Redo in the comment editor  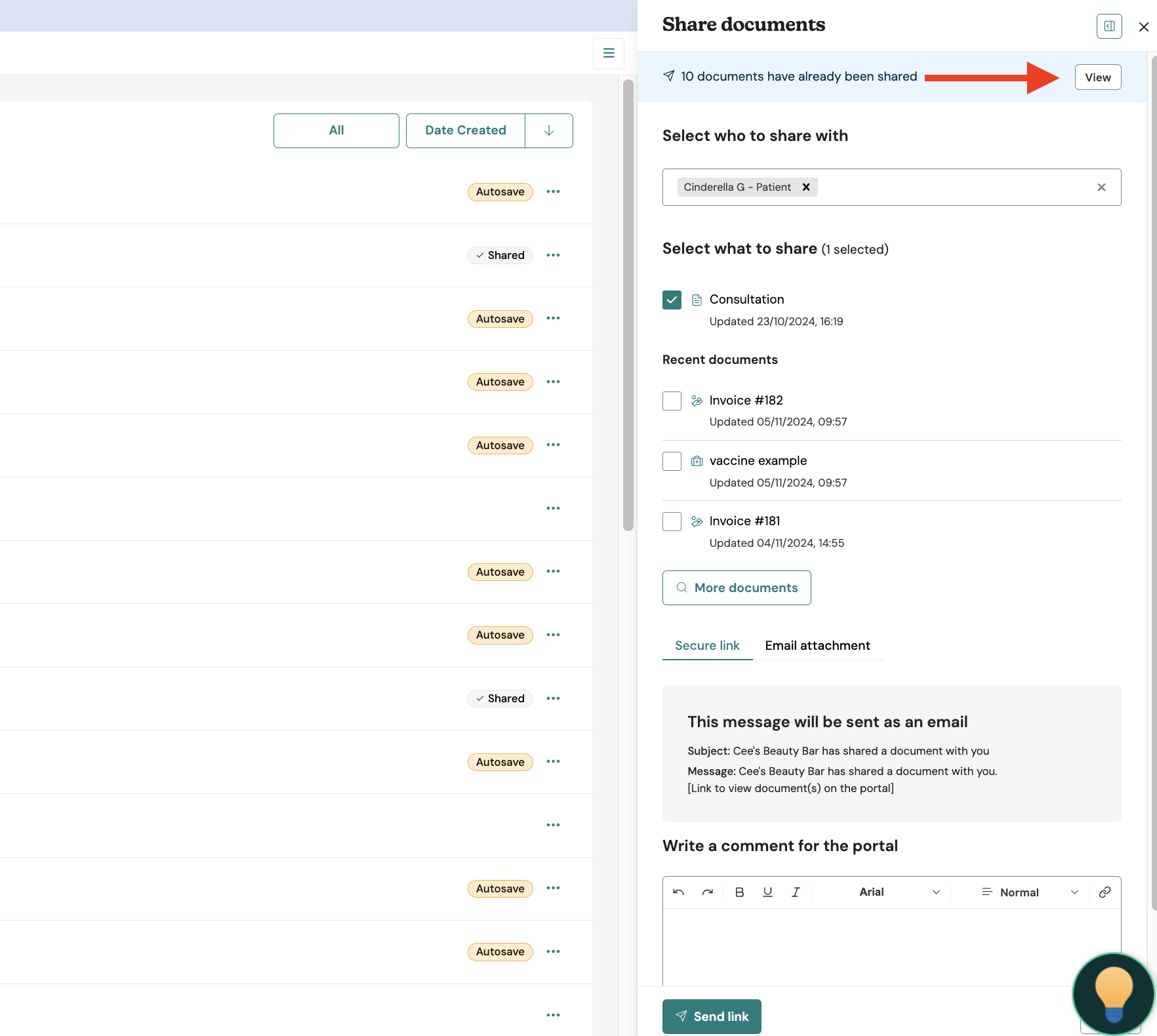tap(707, 892)
